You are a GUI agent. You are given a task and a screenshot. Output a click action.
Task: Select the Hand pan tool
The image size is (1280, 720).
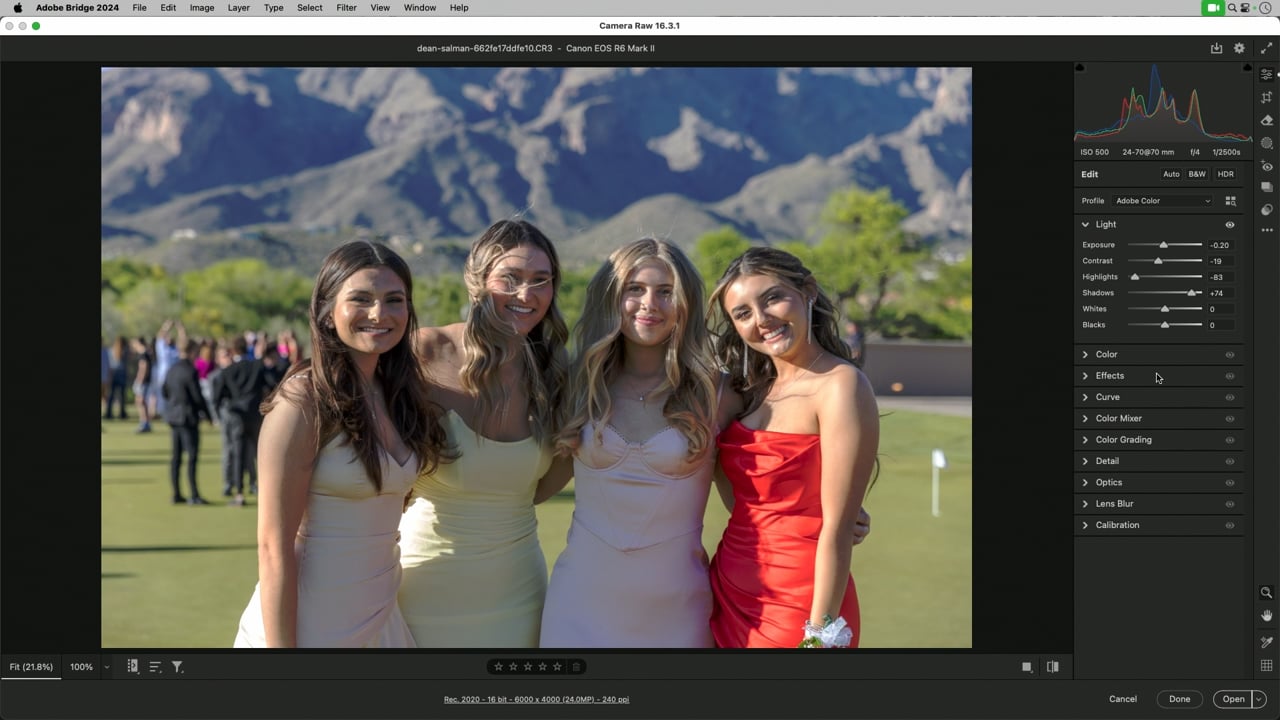pos(1266,616)
